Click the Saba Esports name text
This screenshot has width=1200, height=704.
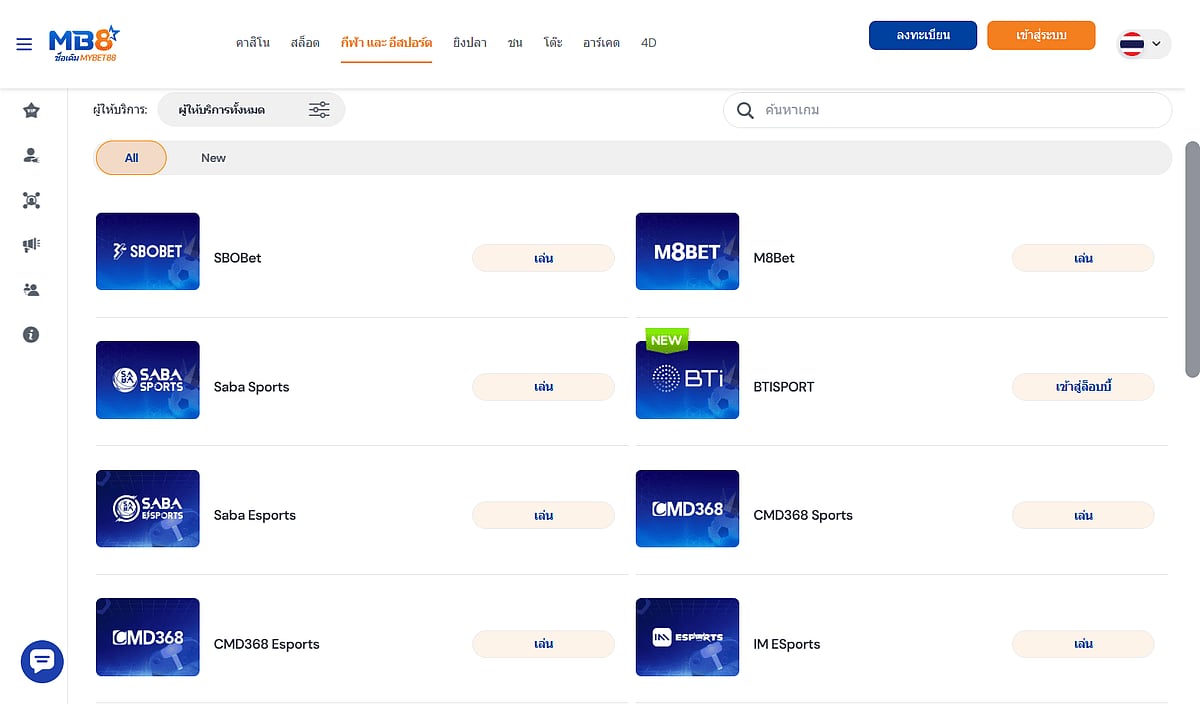pos(255,516)
